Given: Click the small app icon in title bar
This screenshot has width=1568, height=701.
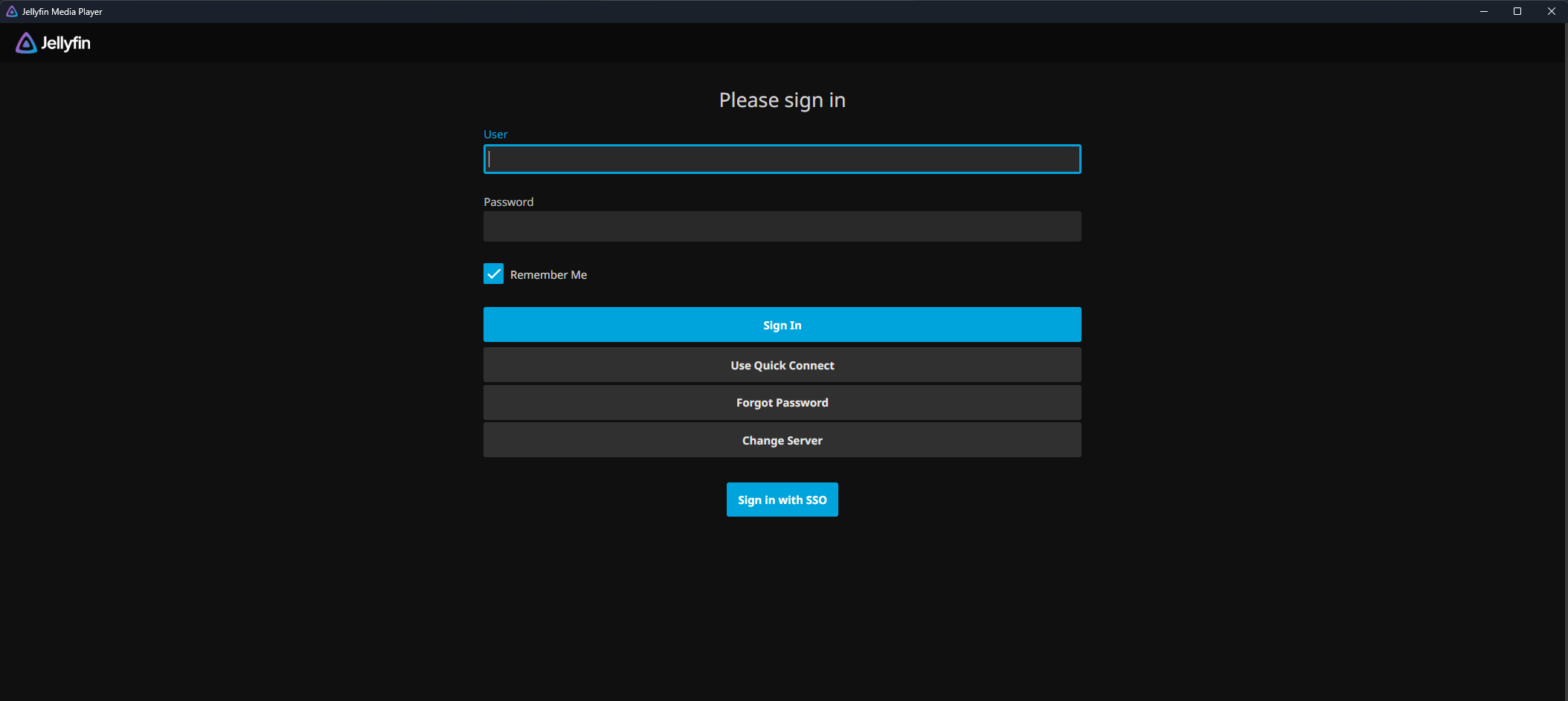Looking at the screenshot, I should coord(12,11).
